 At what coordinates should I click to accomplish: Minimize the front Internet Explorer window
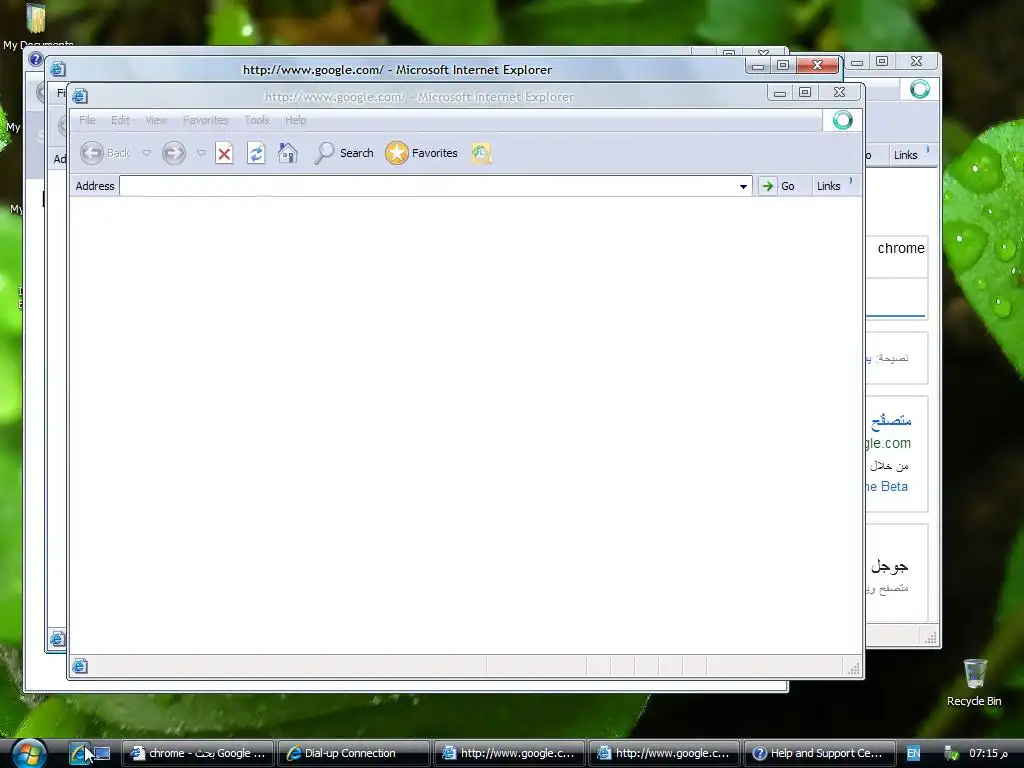[780, 93]
